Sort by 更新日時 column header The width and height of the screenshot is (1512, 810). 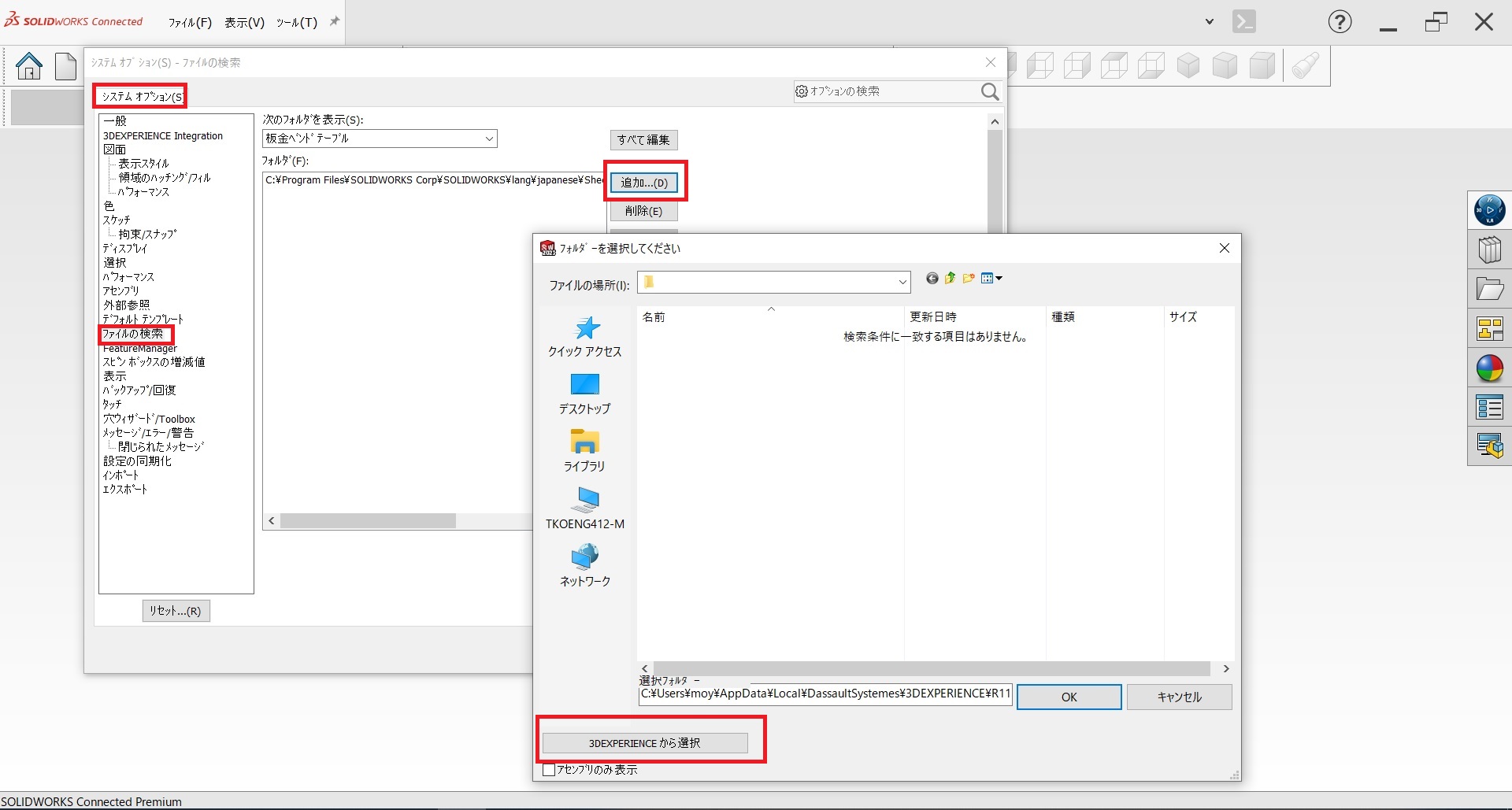coord(975,317)
